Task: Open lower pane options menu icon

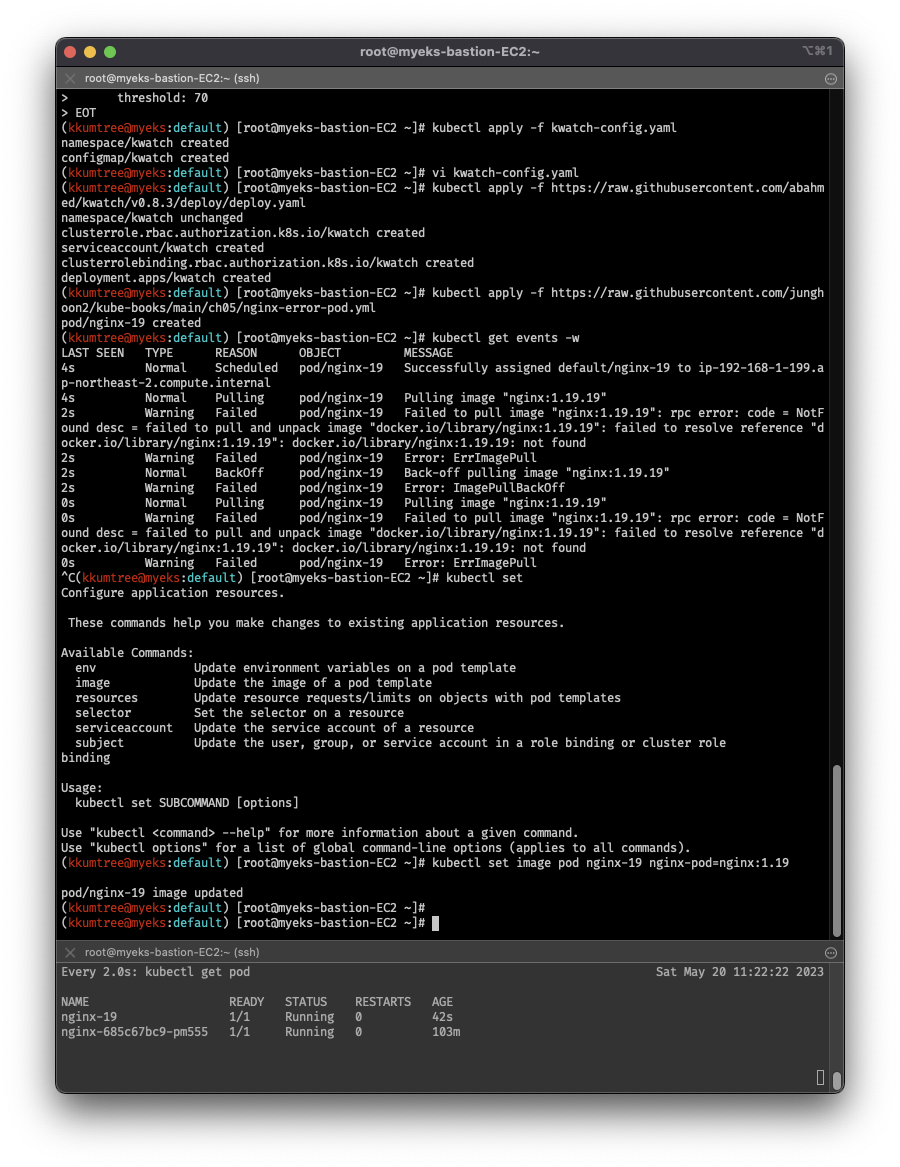Action: pyautogui.click(x=831, y=953)
